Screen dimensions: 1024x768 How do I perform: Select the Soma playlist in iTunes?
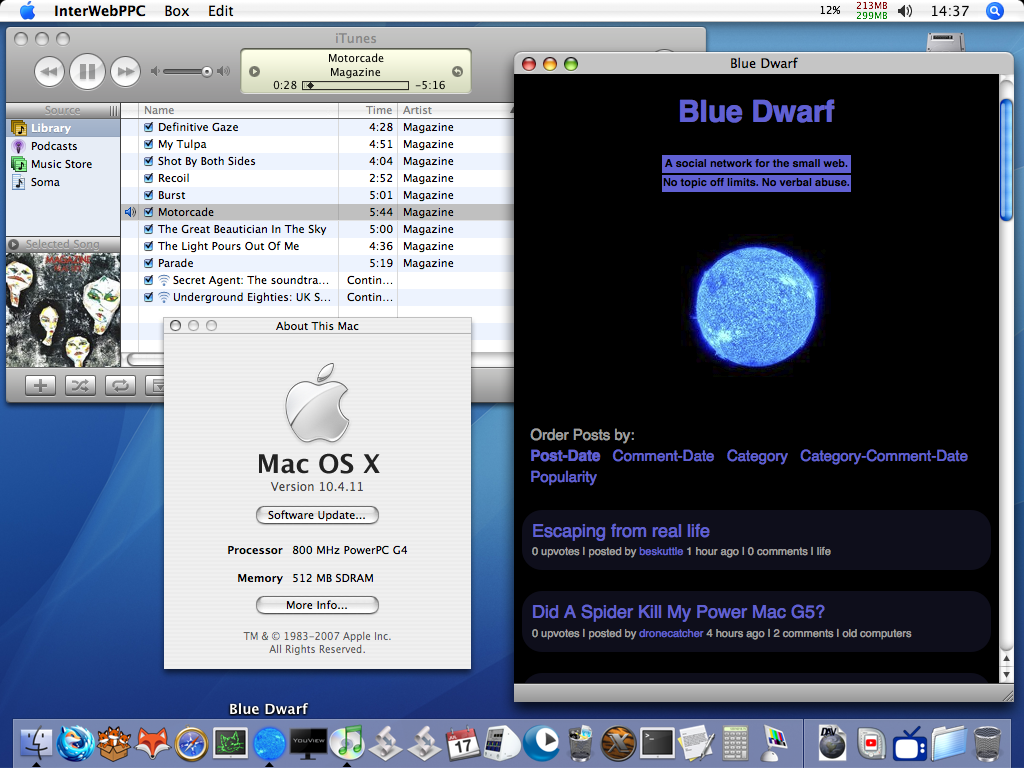[x=45, y=182]
